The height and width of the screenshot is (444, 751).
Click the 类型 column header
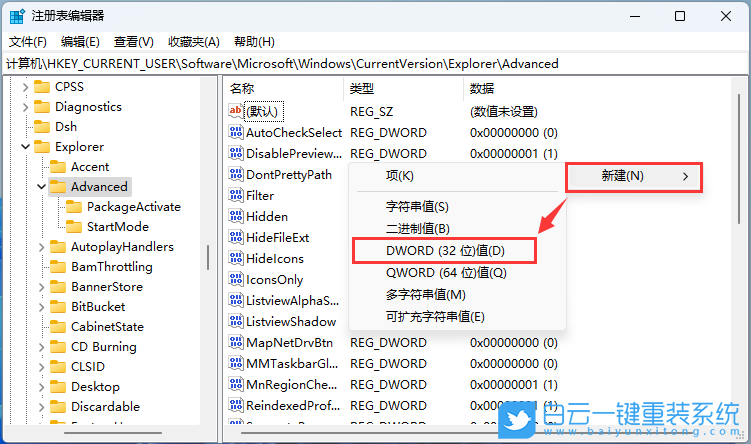(x=404, y=89)
